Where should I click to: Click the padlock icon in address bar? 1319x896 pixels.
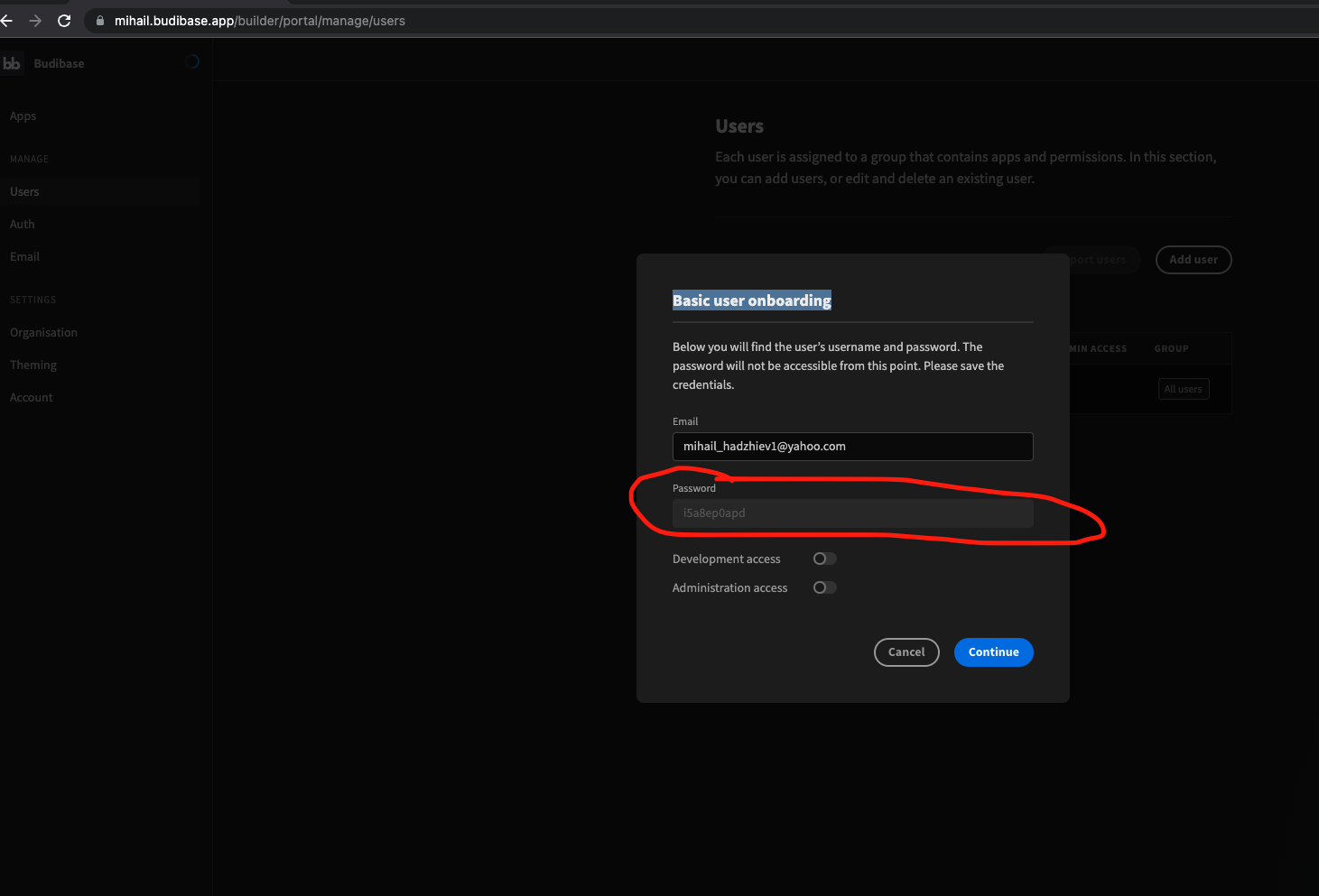click(99, 20)
